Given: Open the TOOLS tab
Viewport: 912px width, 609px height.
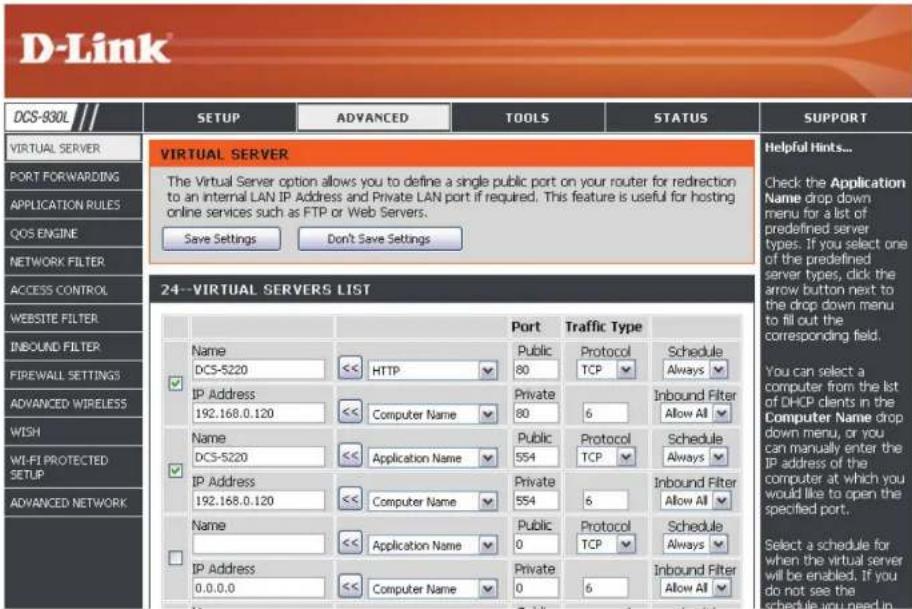Looking at the screenshot, I should [528, 117].
